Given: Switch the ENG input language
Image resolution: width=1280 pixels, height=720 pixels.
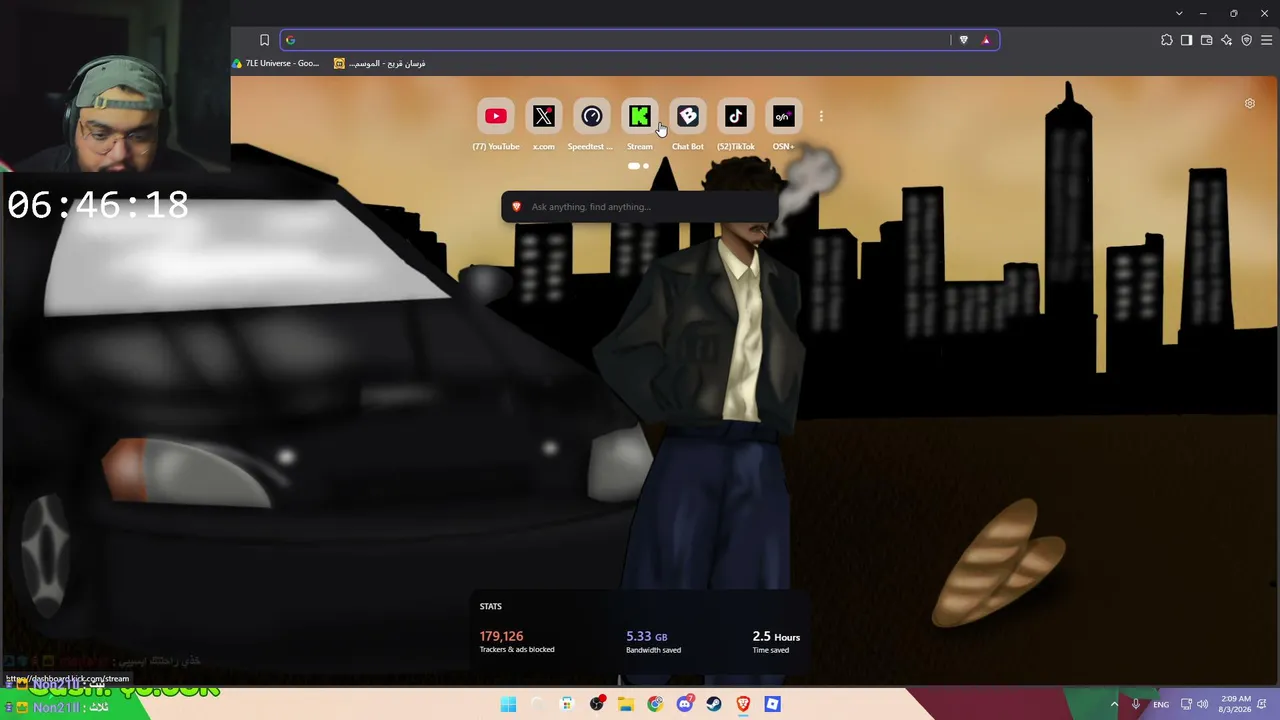Looking at the screenshot, I should tap(1161, 704).
